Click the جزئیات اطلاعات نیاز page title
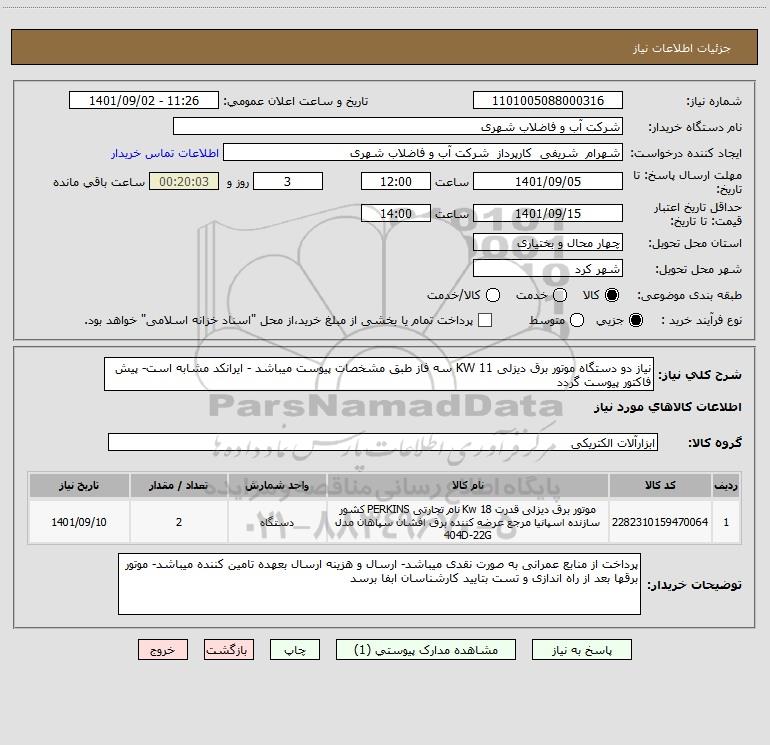Image resolution: width=770 pixels, height=745 pixels. tap(682, 48)
